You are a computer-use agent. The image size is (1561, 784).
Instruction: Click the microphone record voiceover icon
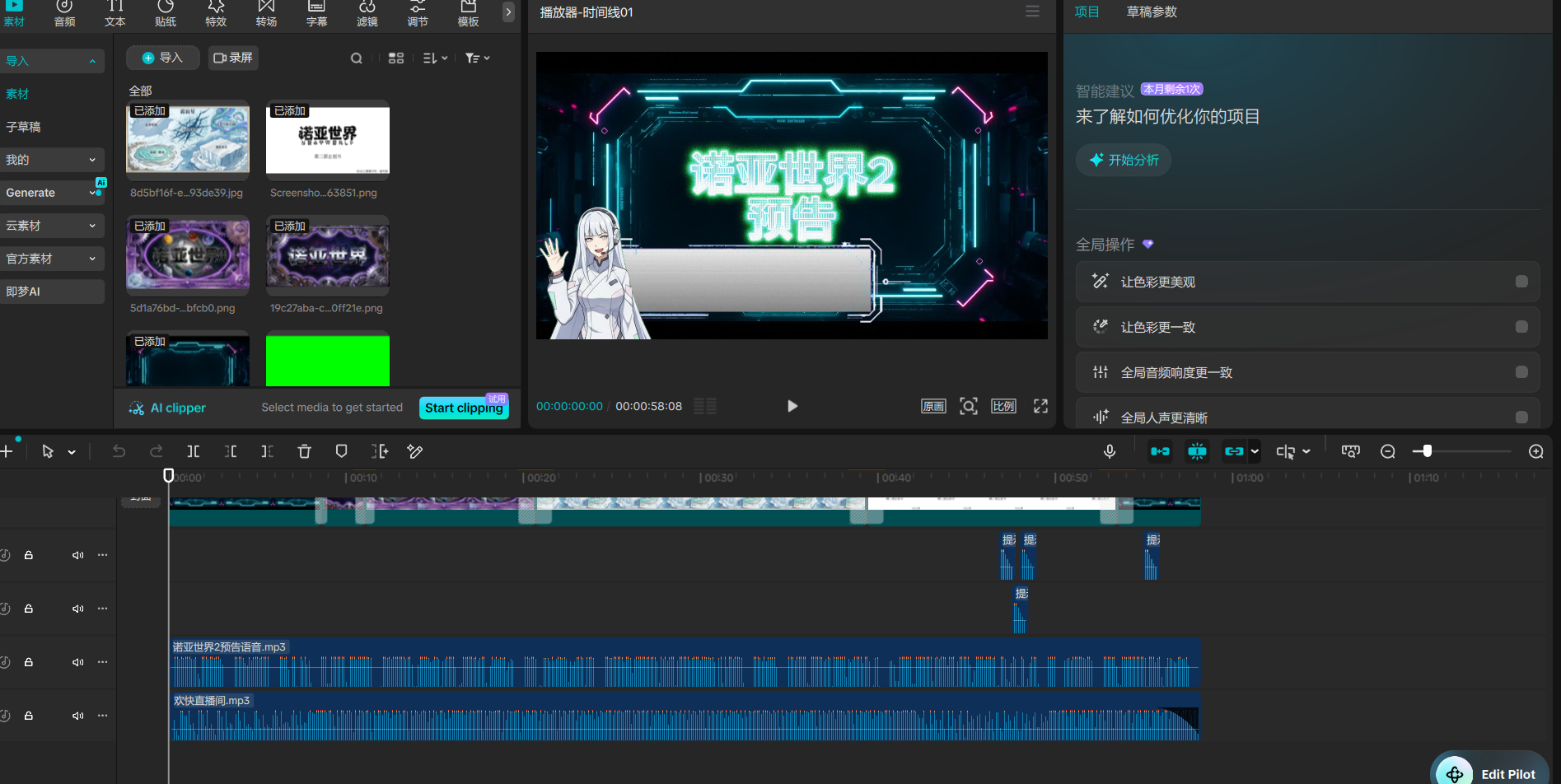(1110, 451)
